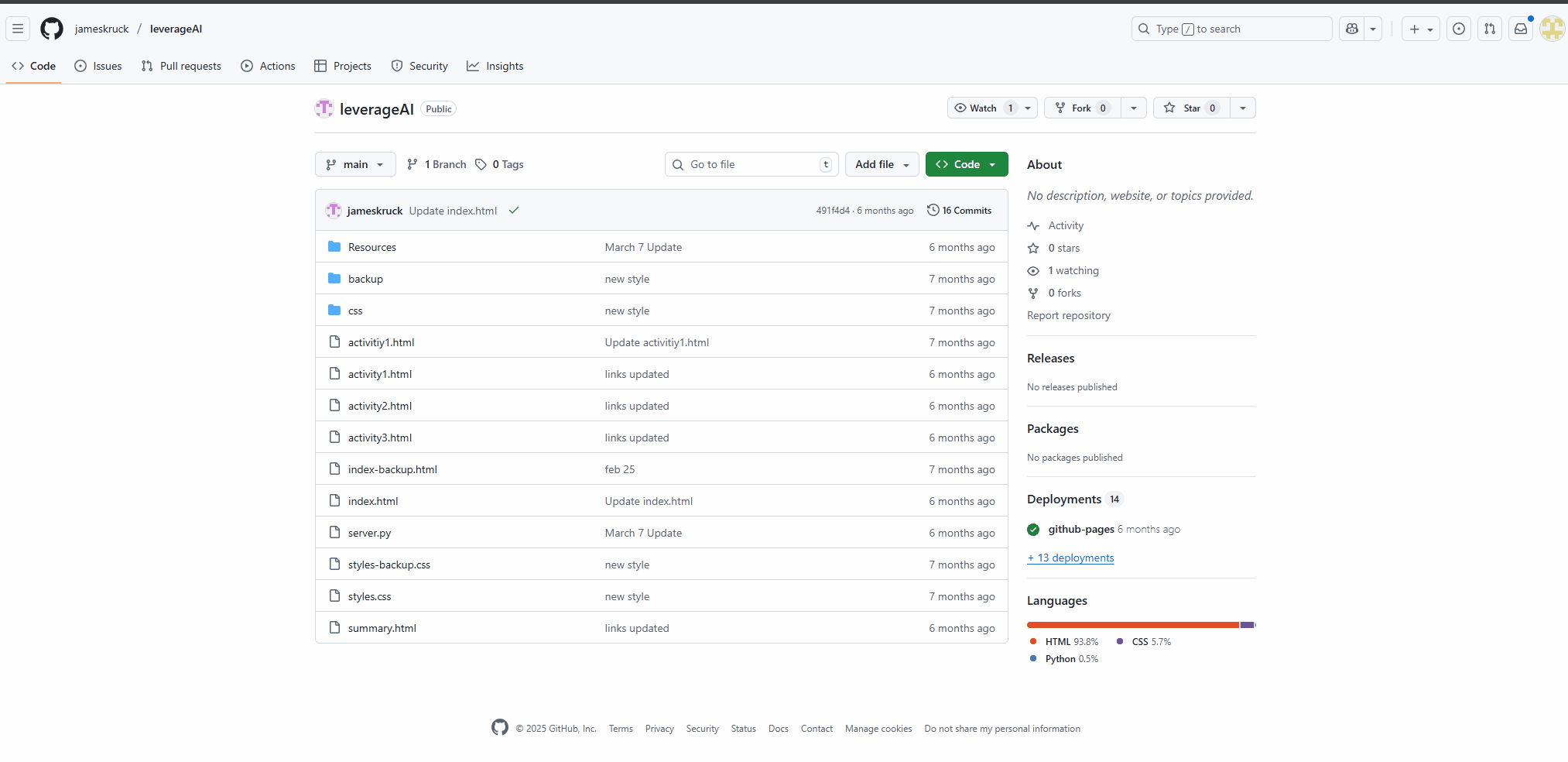View the 16 Commits history
This screenshot has width=1568, height=762.
tap(960, 211)
